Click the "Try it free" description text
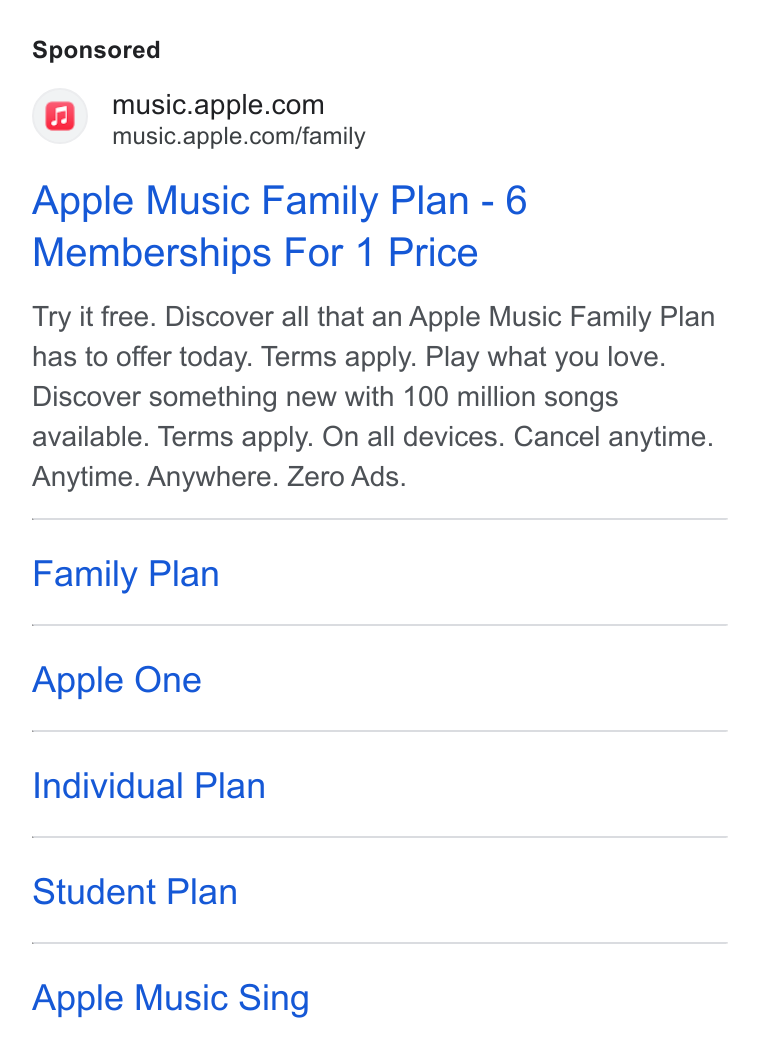The width and height of the screenshot is (760, 1048). pos(94,317)
